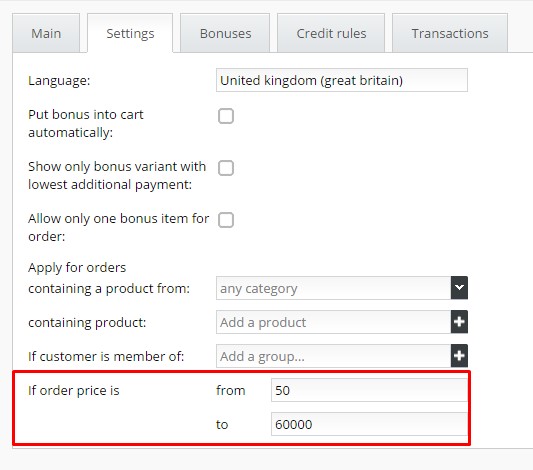The height and width of the screenshot is (470, 533).
Task: Click the plus icon next to Add a product
Action: click(459, 321)
